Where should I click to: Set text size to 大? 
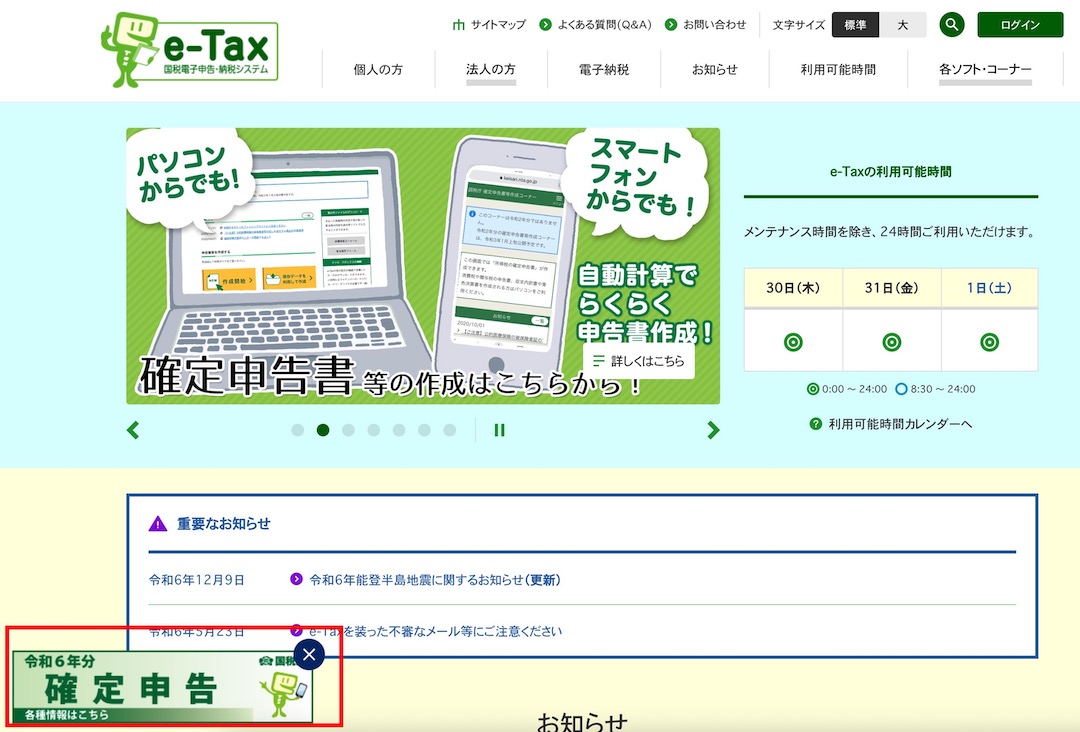902,25
